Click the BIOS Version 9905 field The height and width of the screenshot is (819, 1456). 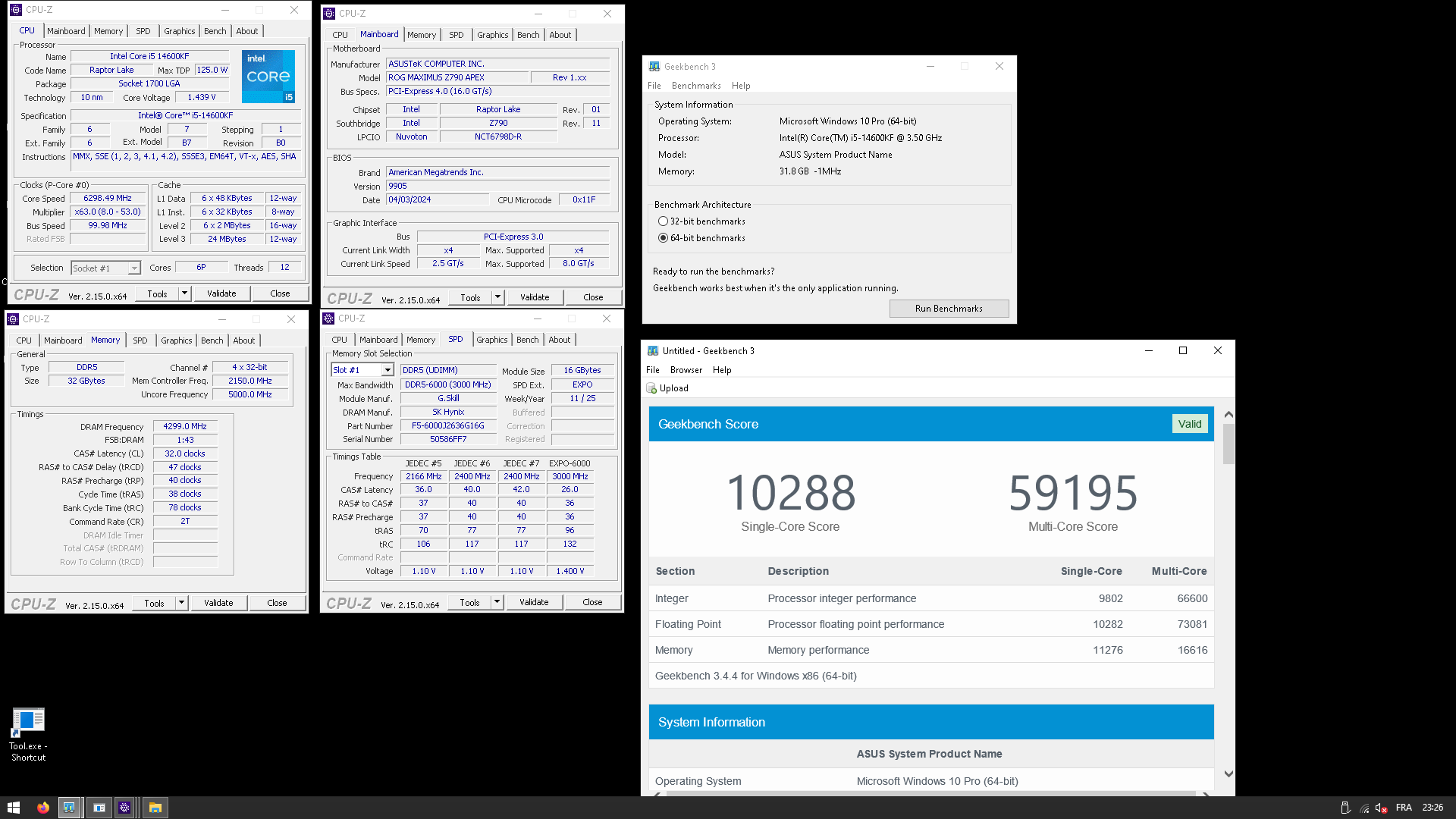[498, 186]
